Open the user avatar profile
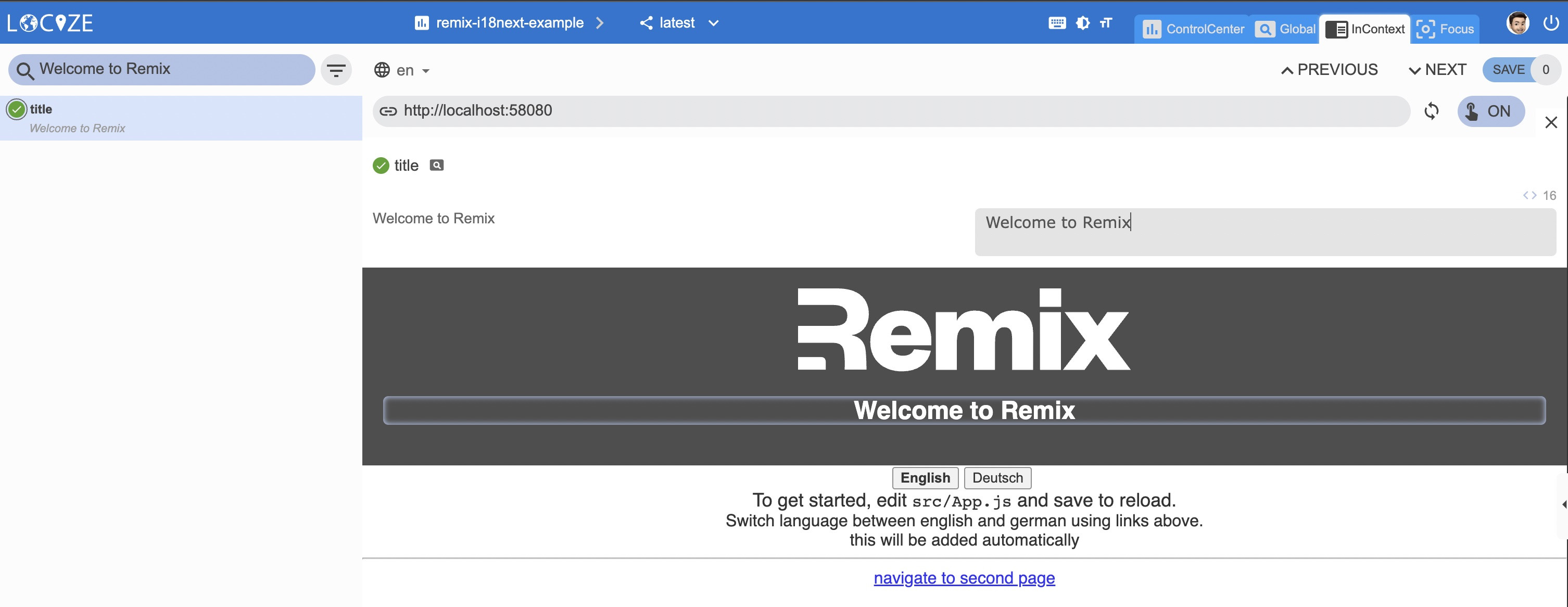The height and width of the screenshot is (607, 1568). point(1518,23)
